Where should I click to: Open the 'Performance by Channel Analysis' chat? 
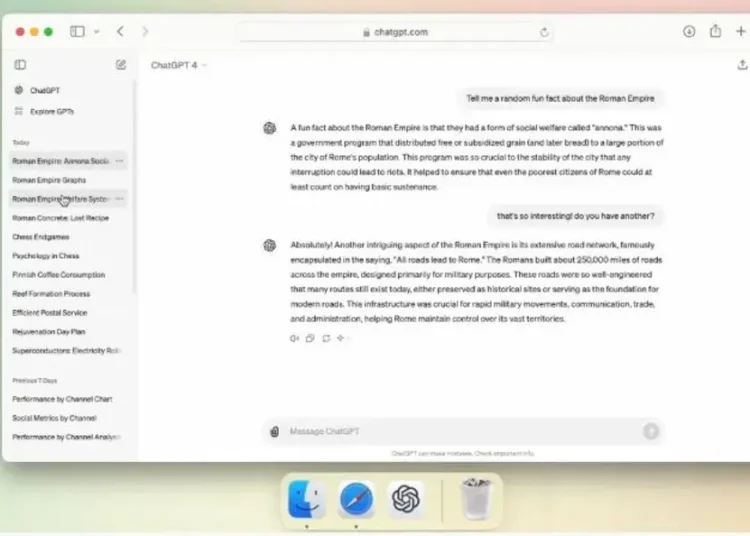66,437
